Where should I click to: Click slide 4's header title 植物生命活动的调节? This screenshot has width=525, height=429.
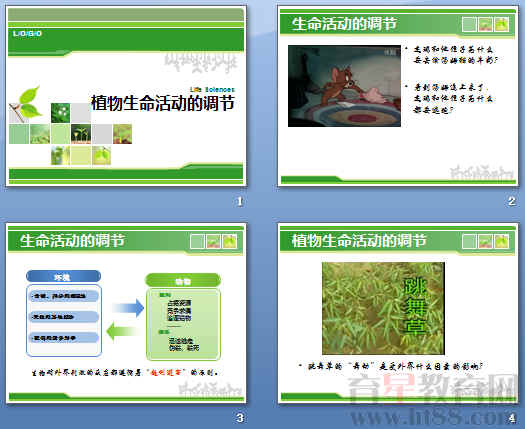coord(359,240)
